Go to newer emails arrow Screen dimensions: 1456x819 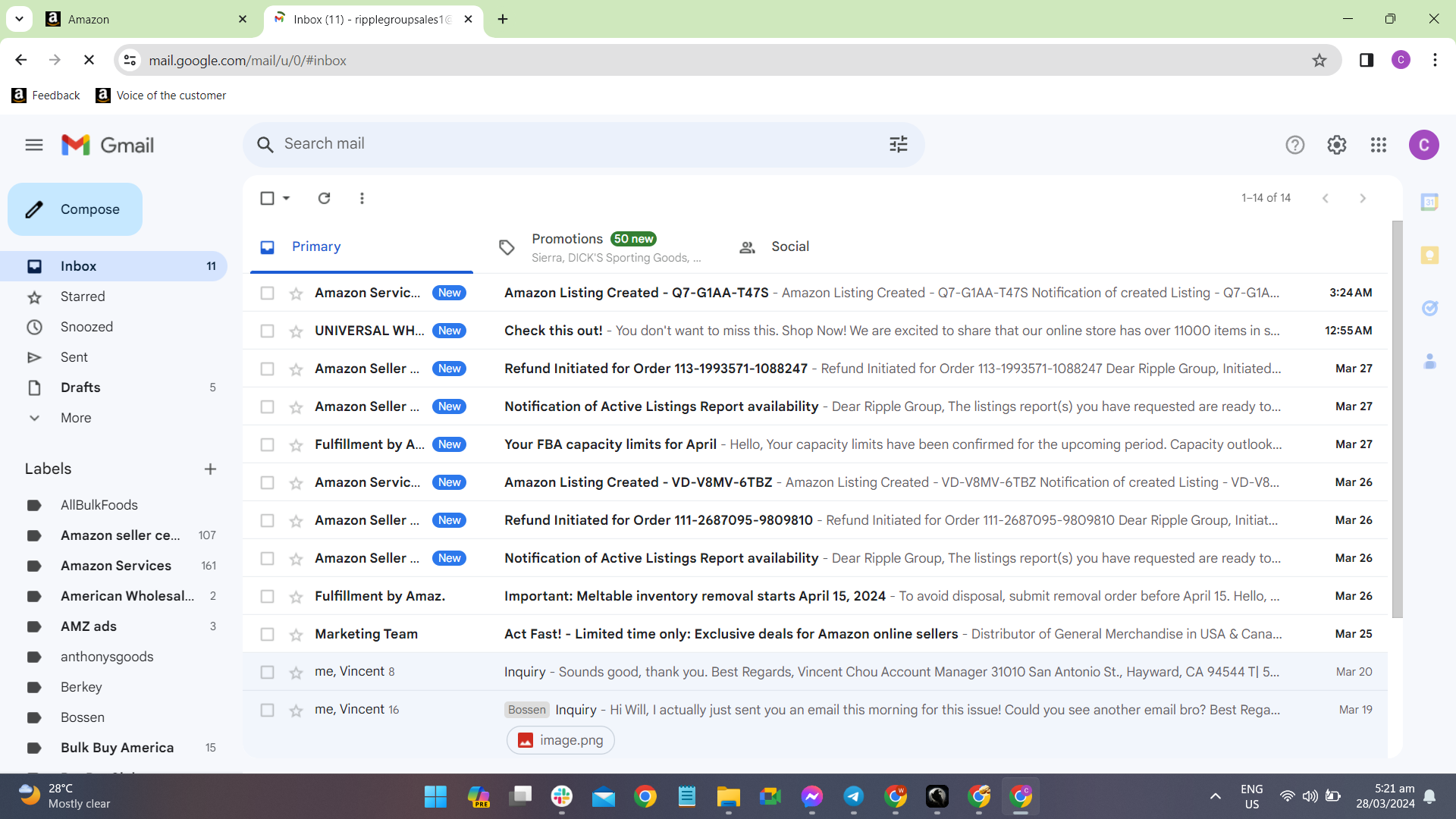coord(1325,198)
